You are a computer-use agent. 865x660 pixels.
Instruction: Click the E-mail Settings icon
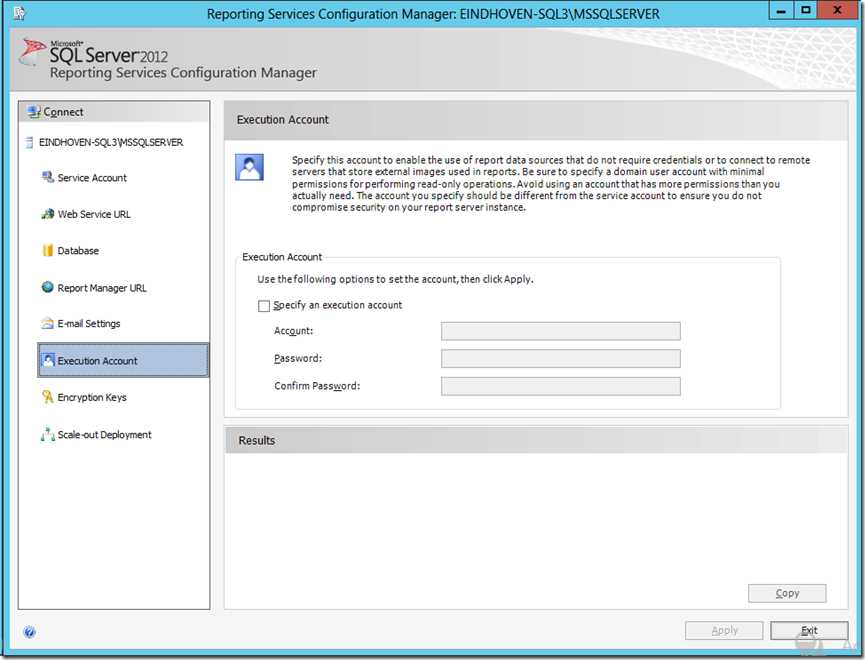tap(47, 323)
